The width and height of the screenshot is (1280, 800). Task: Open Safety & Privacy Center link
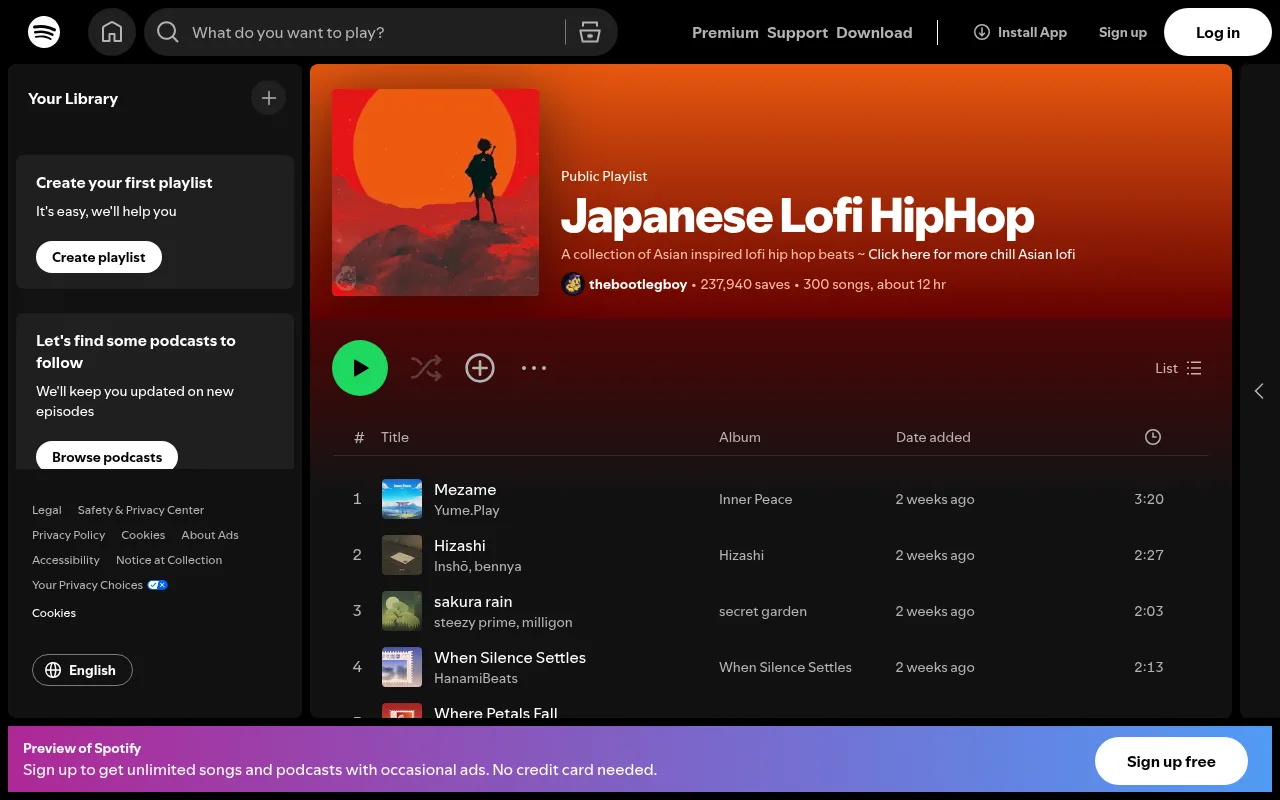point(141,510)
